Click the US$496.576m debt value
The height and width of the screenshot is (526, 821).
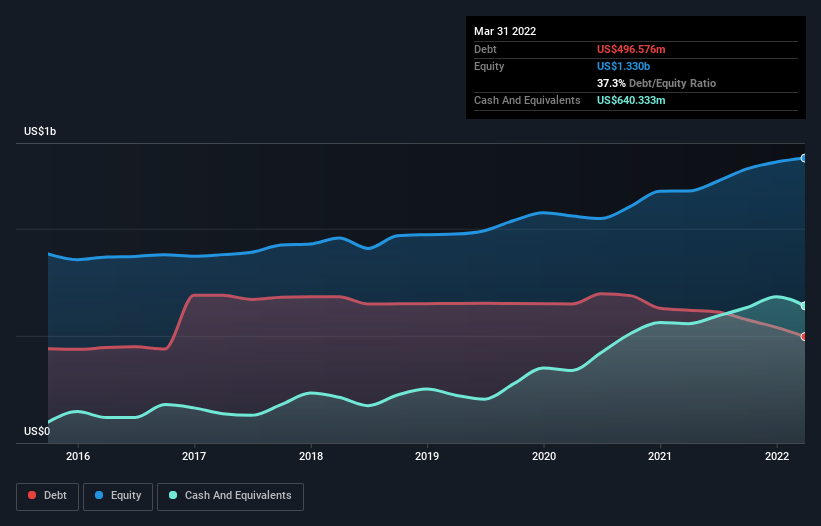631,49
